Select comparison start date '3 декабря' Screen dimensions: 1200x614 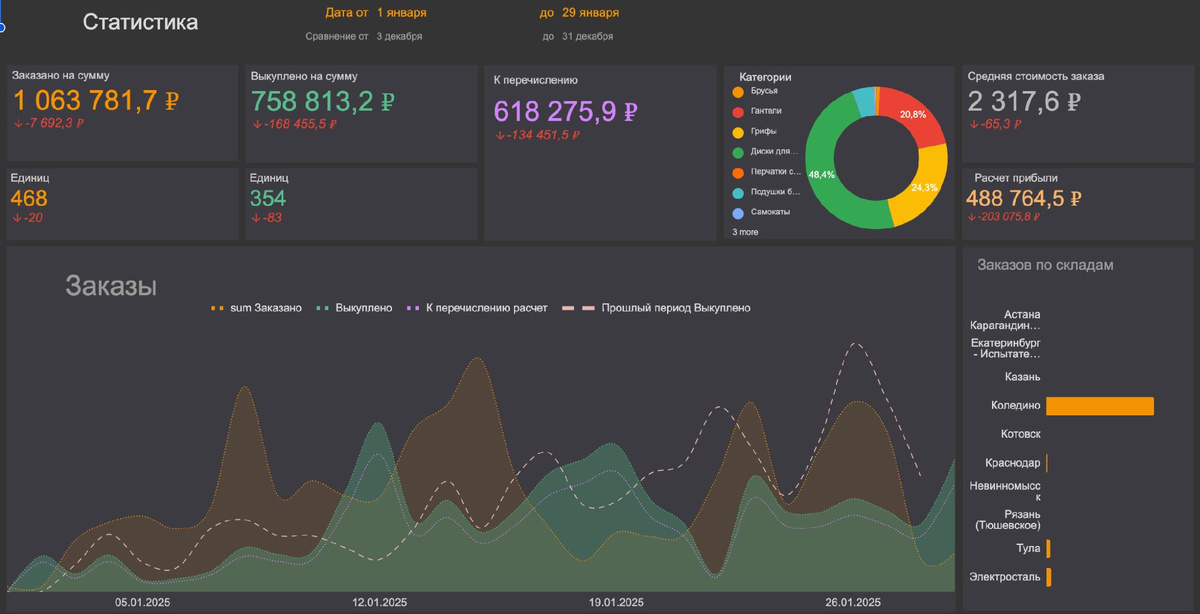click(399, 36)
